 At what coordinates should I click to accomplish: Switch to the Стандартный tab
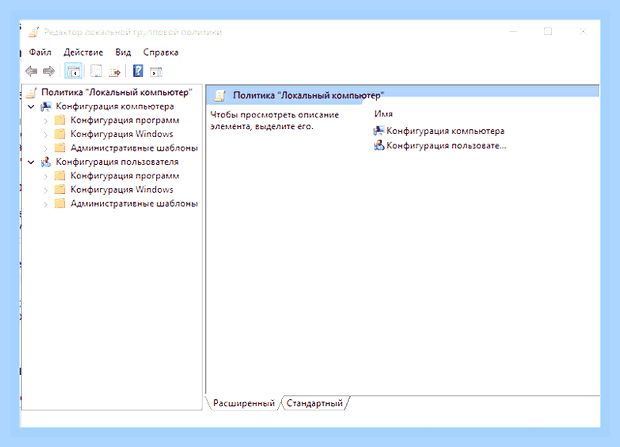pos(314,403)
